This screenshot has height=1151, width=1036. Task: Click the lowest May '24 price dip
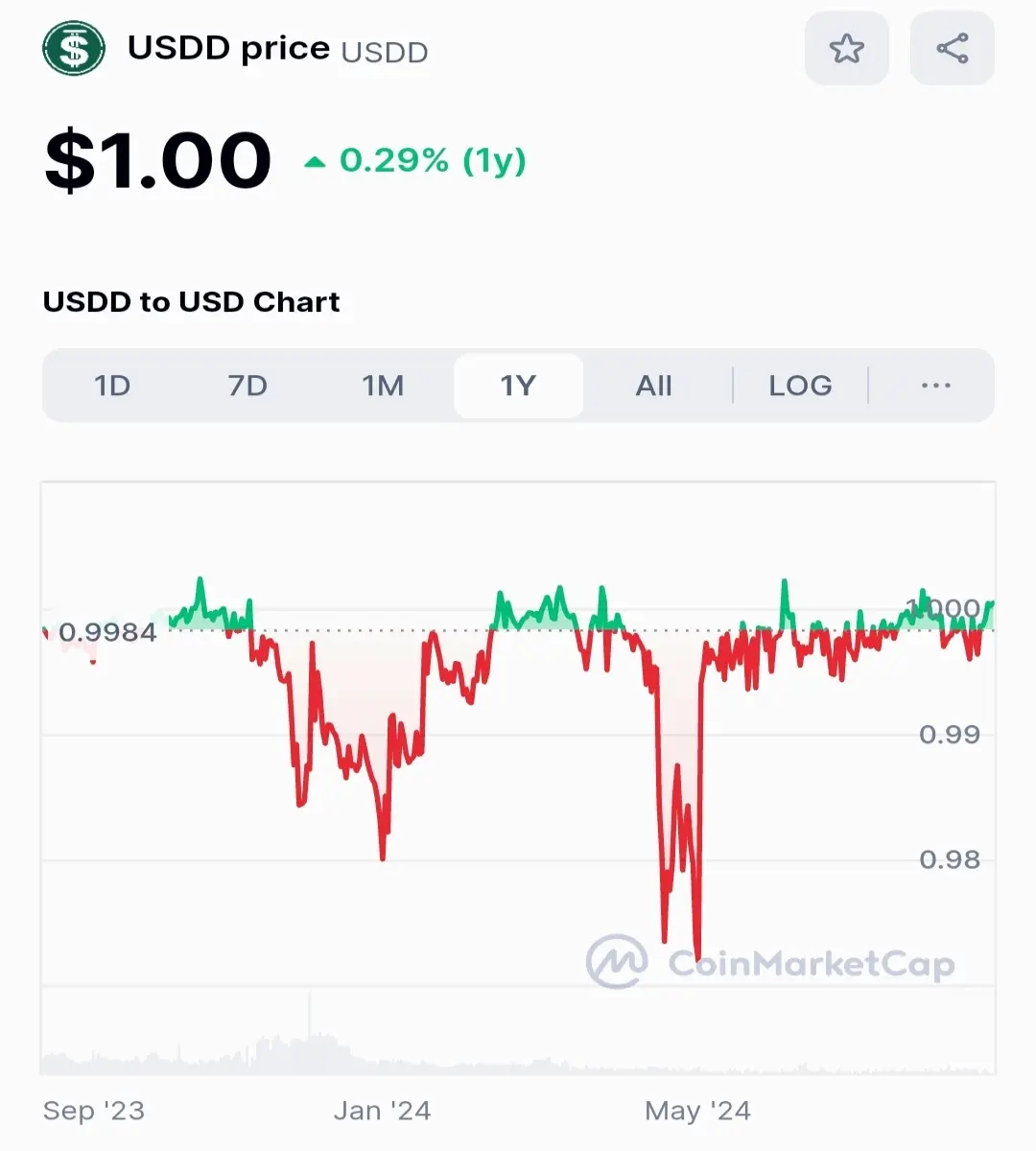[697, 954]
